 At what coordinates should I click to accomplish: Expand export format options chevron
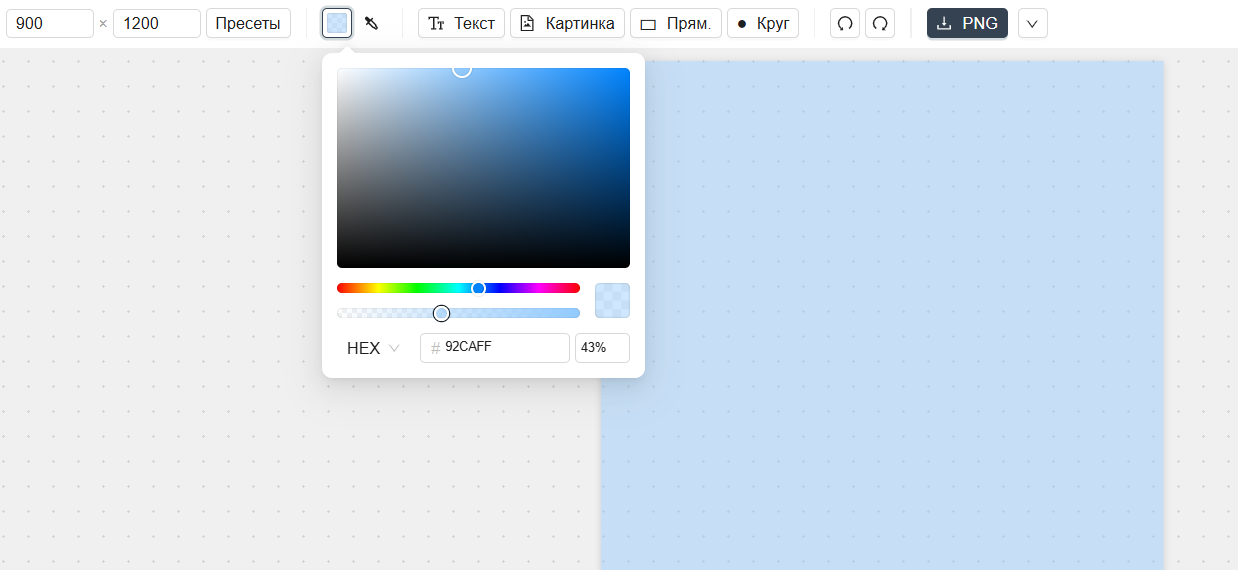pyautogui.click(x=1032, y=23)
